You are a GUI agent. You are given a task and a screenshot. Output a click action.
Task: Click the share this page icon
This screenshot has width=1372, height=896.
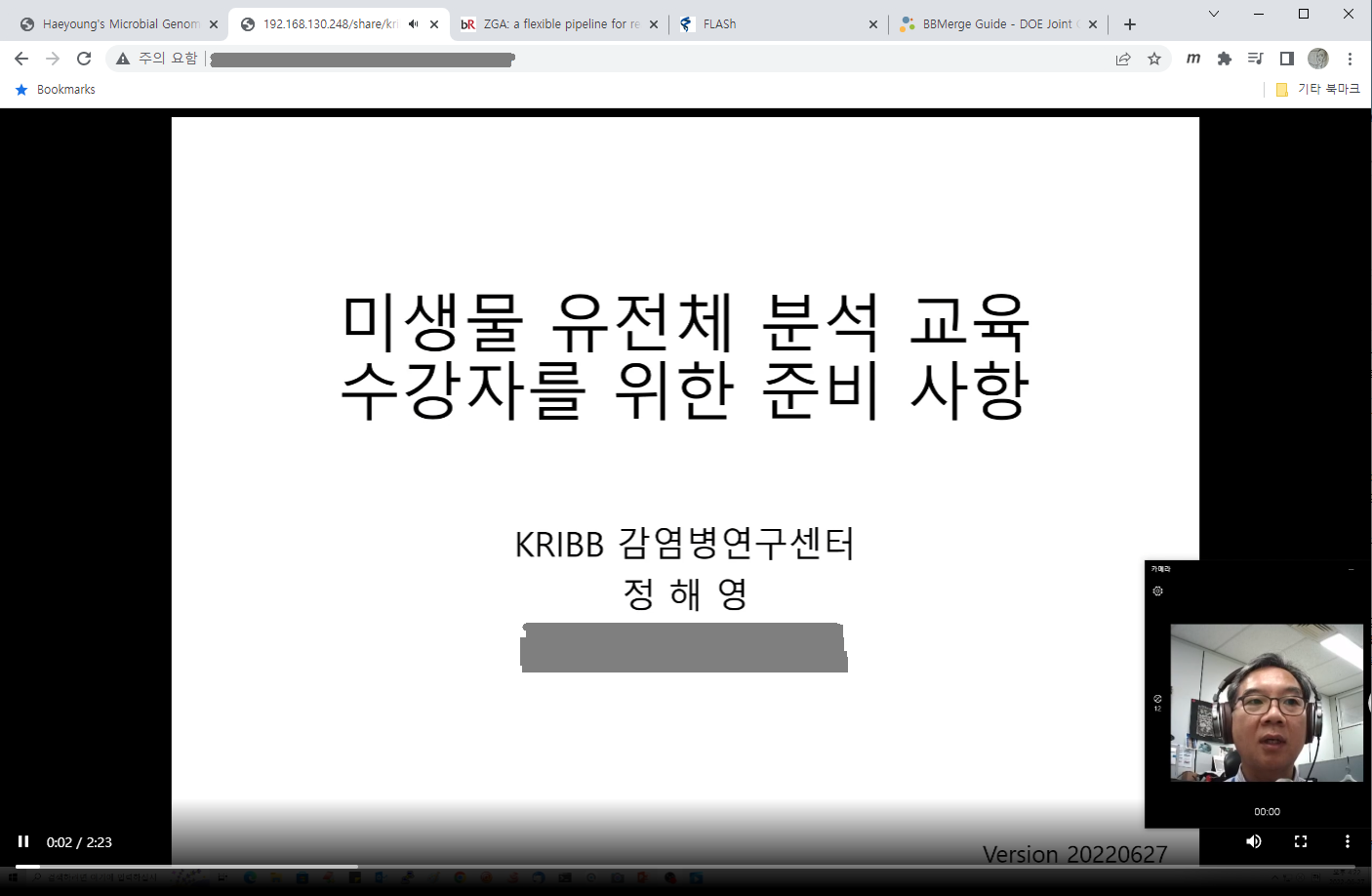(1123, 59)
